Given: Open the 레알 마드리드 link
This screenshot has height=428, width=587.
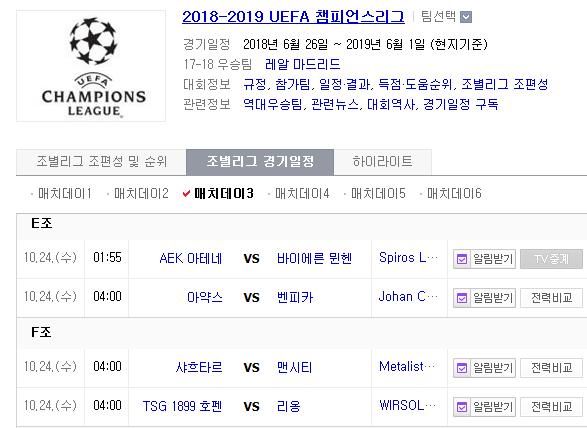Looking at the screenshot, I should 302,64.
